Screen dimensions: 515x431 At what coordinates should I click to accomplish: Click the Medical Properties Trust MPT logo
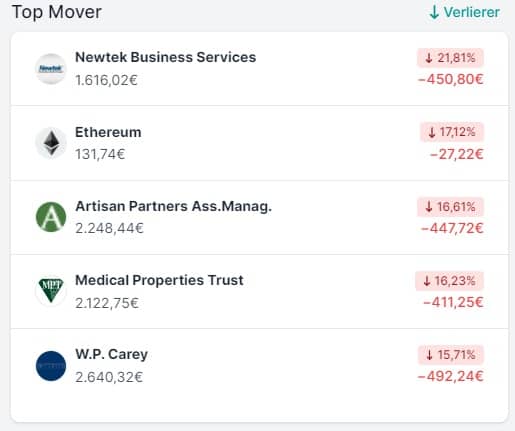[51, 291]
